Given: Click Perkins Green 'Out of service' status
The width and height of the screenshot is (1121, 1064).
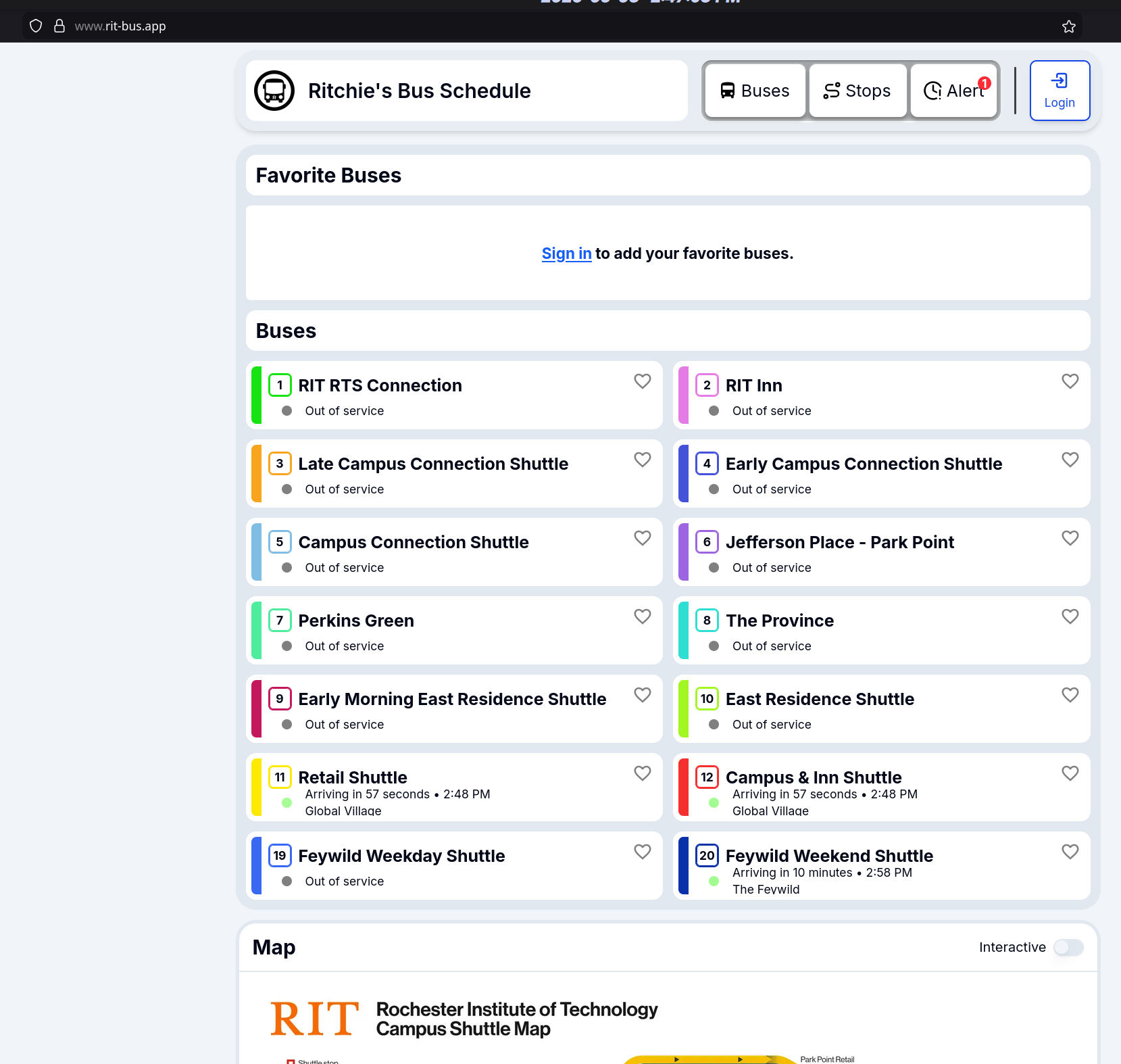Looking at the screenshot, I should click(x=344, y=646).
